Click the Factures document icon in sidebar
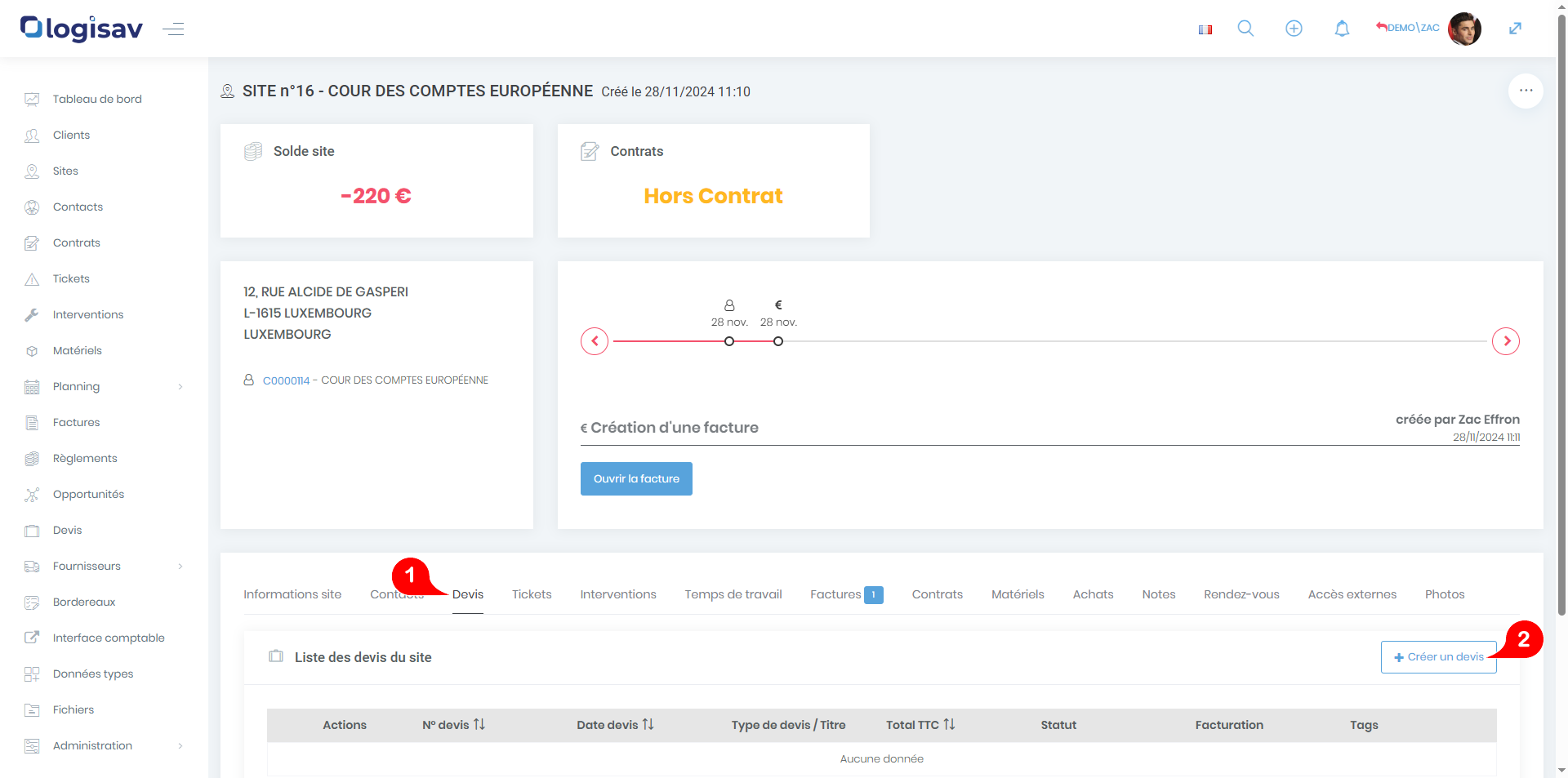 tap(32, 422)
